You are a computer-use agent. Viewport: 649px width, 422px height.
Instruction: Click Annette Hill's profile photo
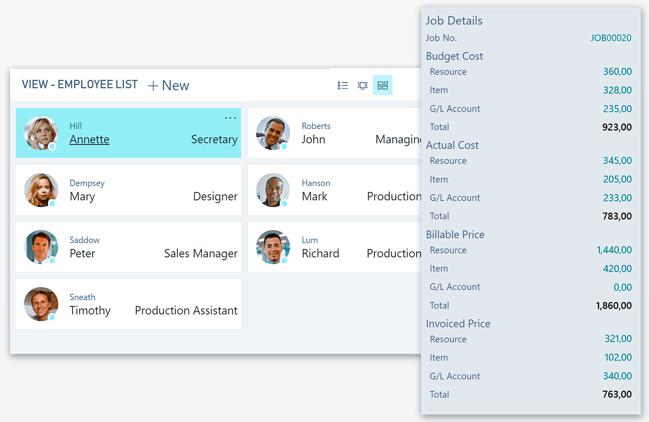[x=41, y=133]
